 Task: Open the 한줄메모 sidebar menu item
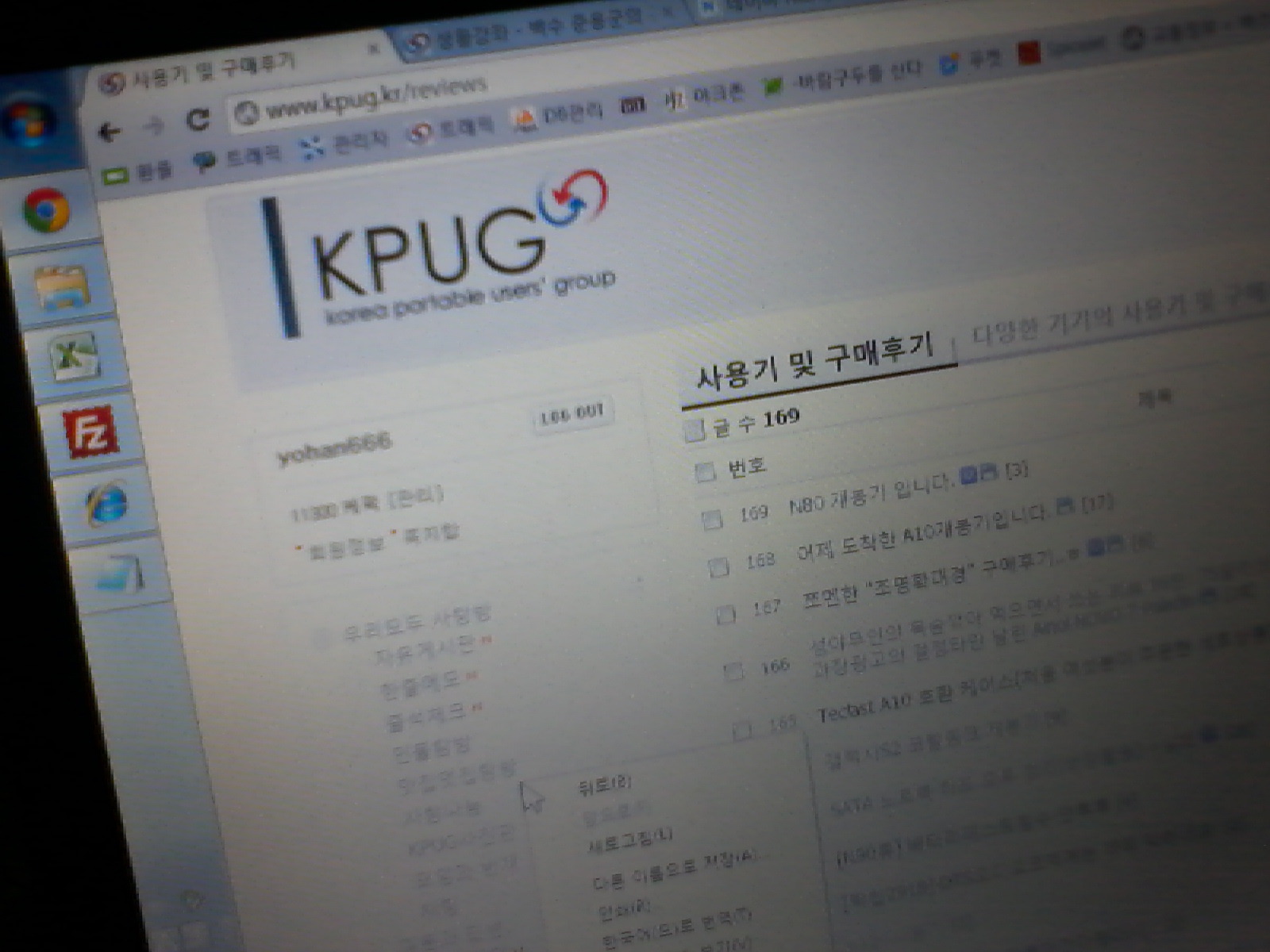[421, 683]
